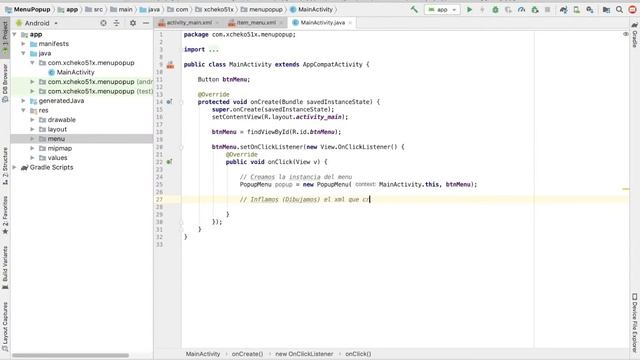
Task: Collapse the java folder
Action: pos(24,53)
